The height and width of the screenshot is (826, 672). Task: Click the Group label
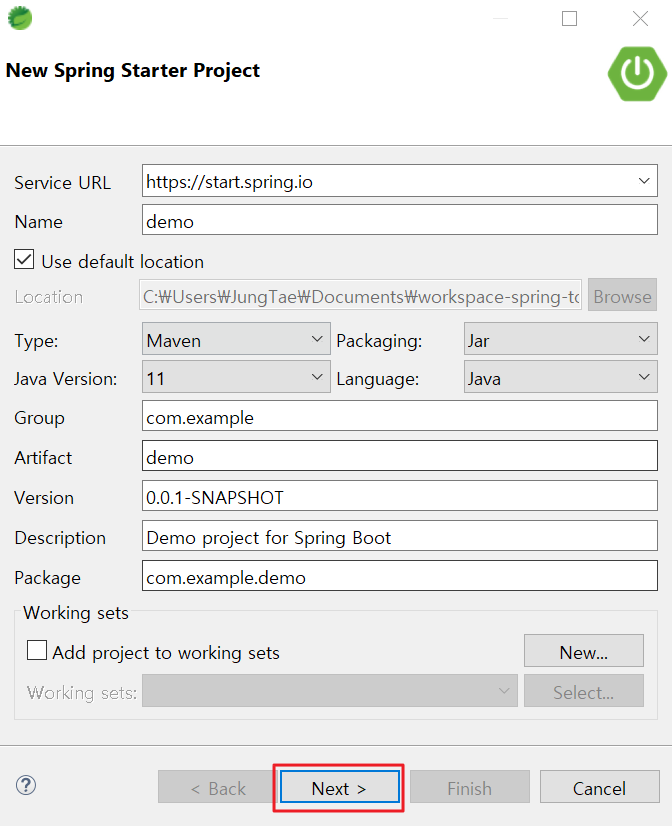point(39,418)
